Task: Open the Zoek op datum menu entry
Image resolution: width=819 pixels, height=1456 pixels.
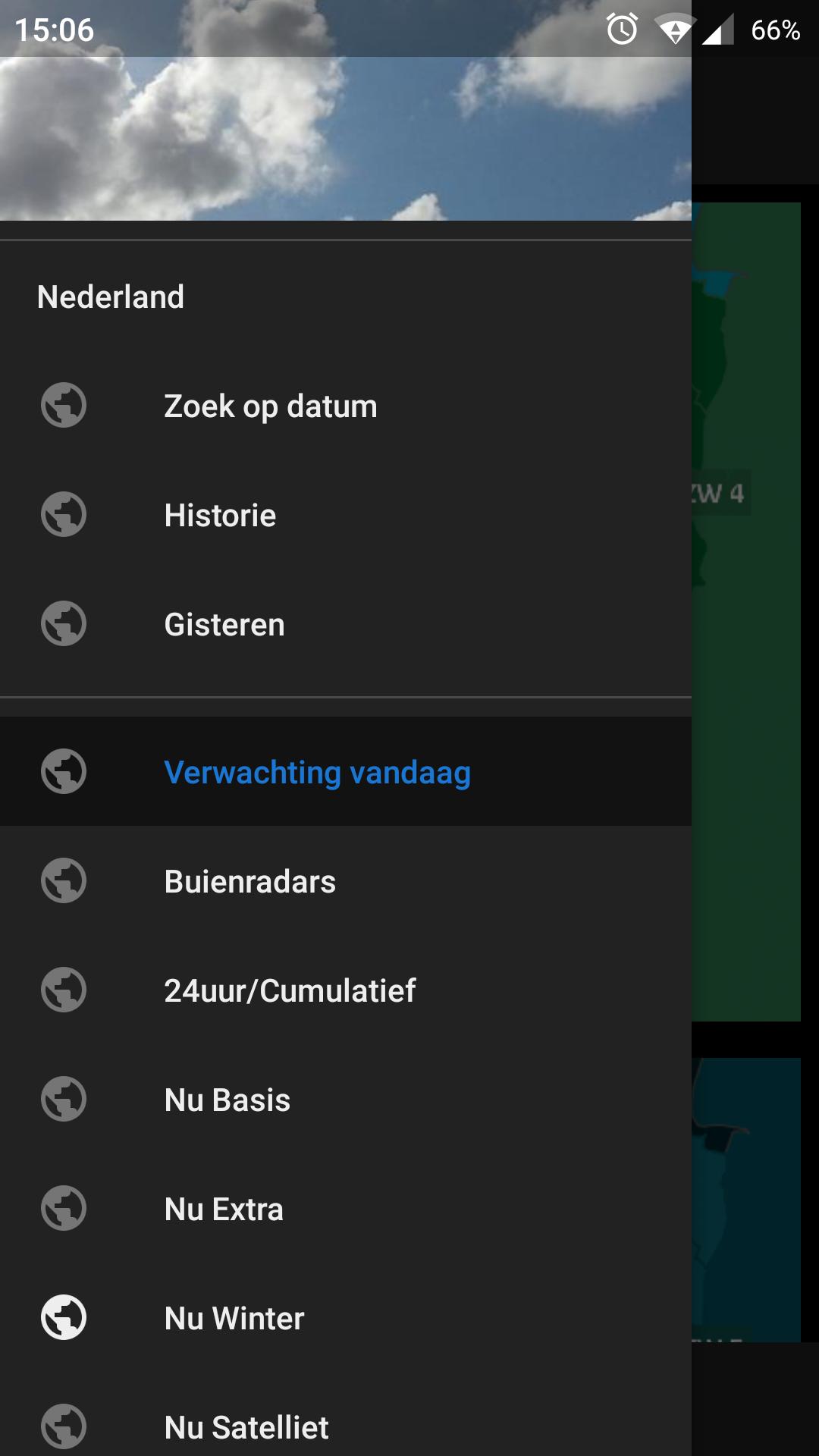Action: pyautogui.click(x=271, y=405)
